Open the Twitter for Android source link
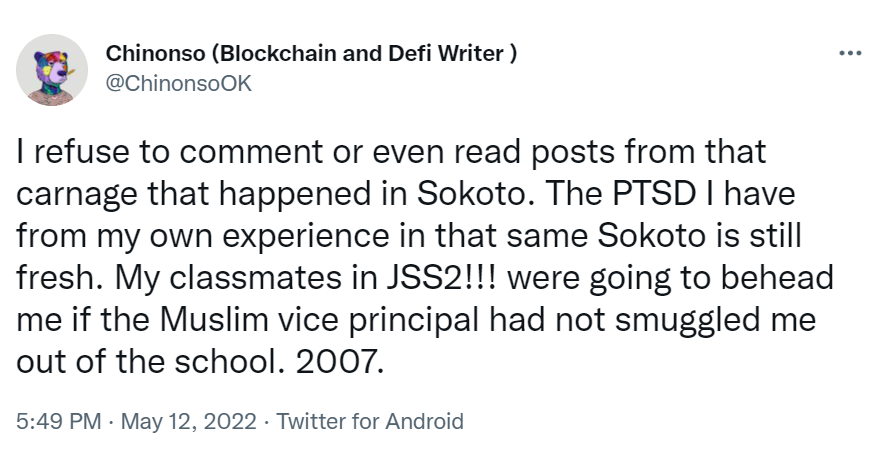This screenshot has height=457, width=873. (x=370, y=421)
